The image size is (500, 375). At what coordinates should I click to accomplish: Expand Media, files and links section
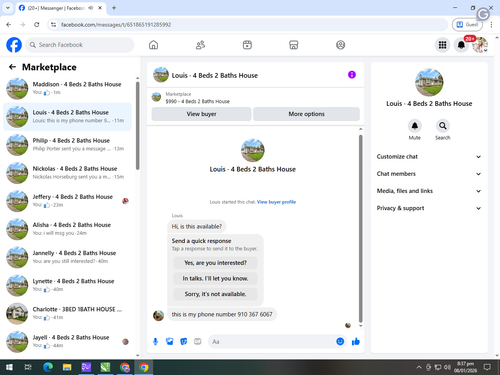429,191
